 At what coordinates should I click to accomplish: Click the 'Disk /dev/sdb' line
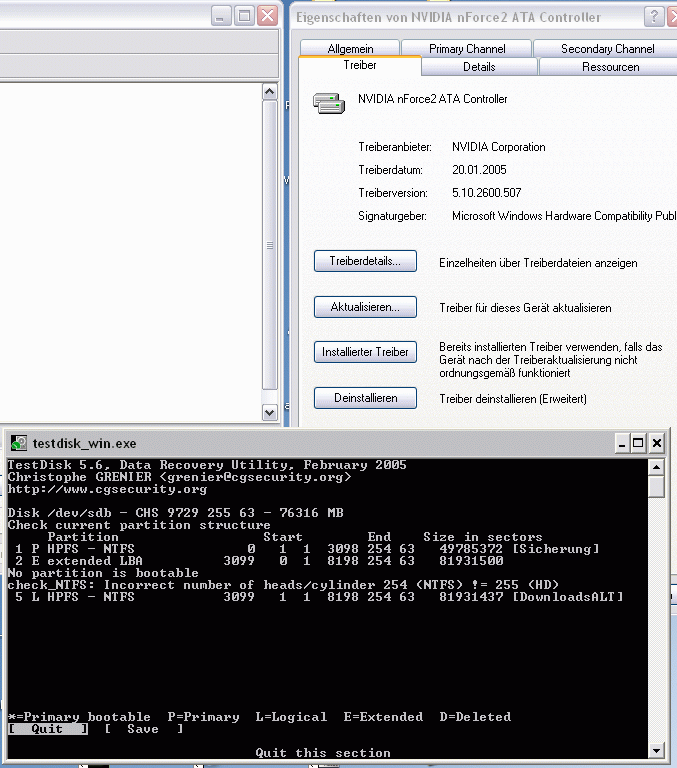(x=175, y=513)
